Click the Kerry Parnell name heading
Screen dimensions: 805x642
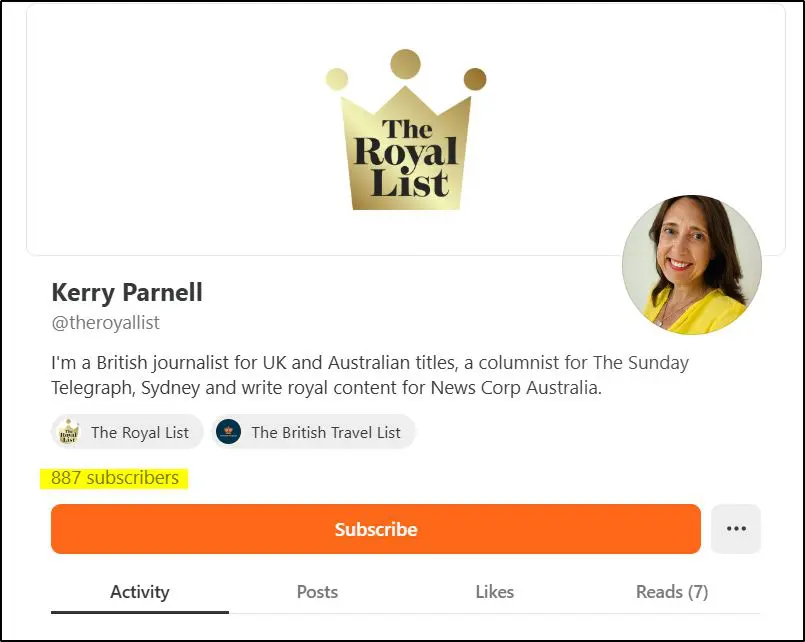(x=127, y=293)
